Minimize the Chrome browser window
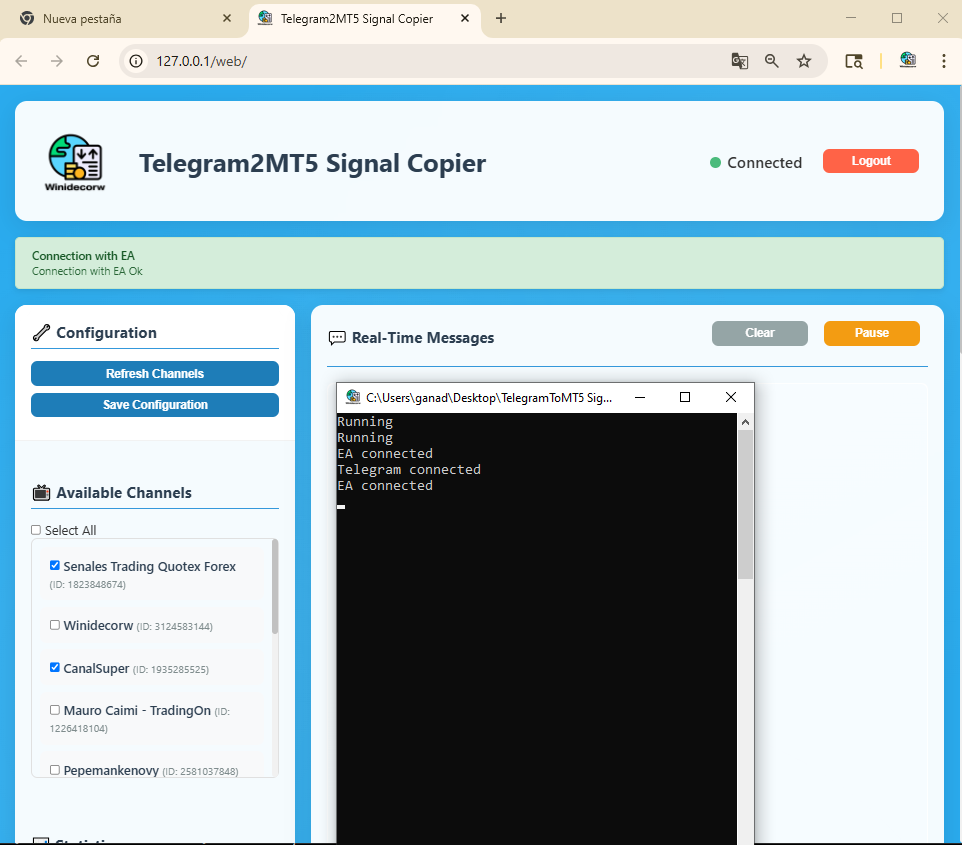Viewport: 962px width, 845px height. [x=850, y=18]
